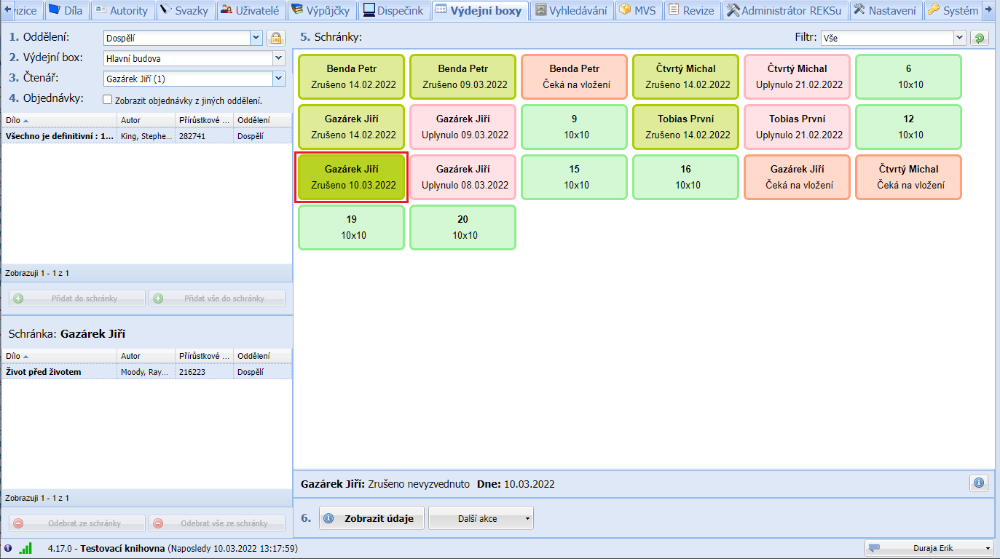
Task: Switch to the Dispečink tab
Action: click(393, 10)
